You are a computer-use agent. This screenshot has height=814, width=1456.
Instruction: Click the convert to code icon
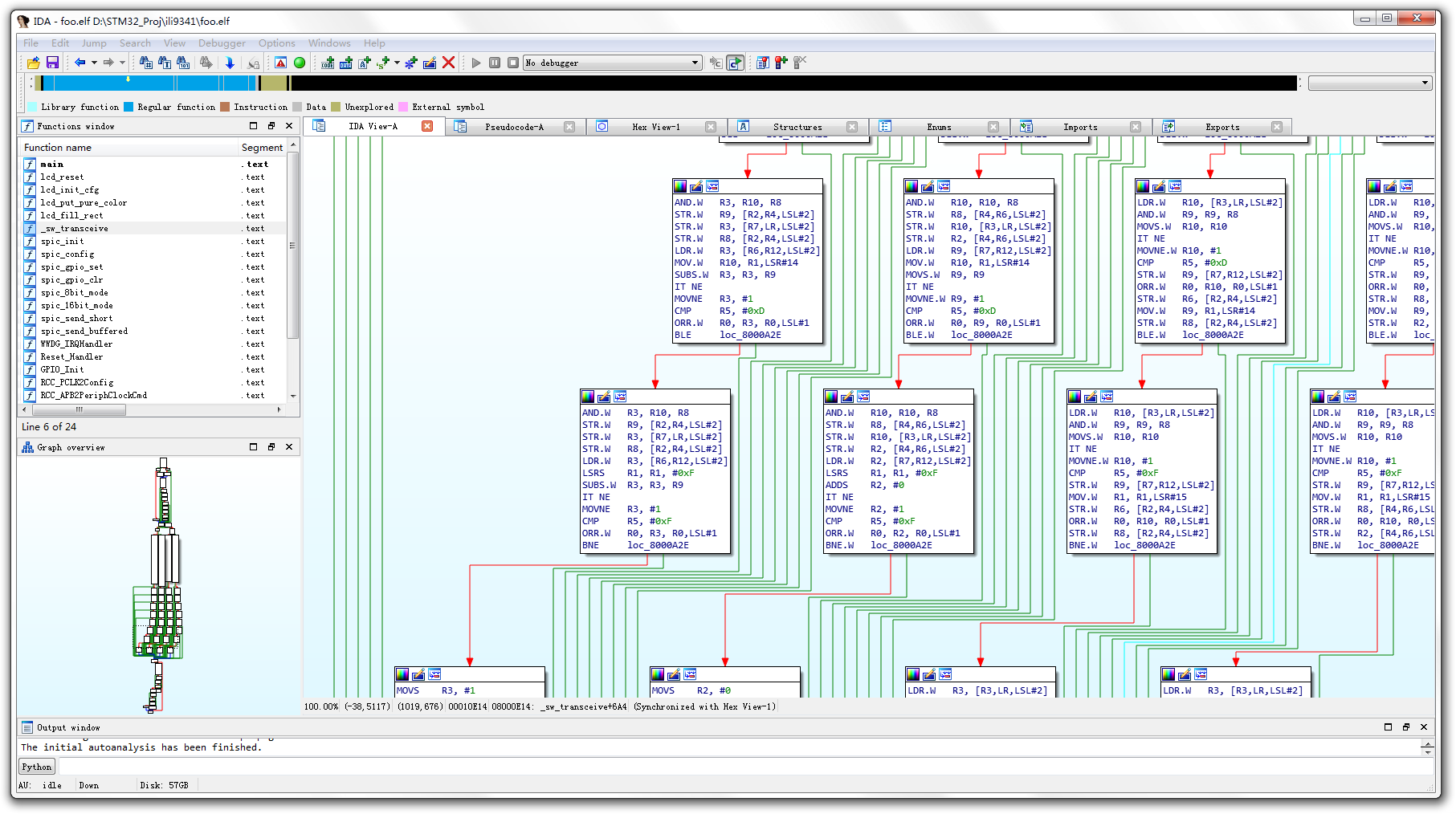(x=328, y=63)
